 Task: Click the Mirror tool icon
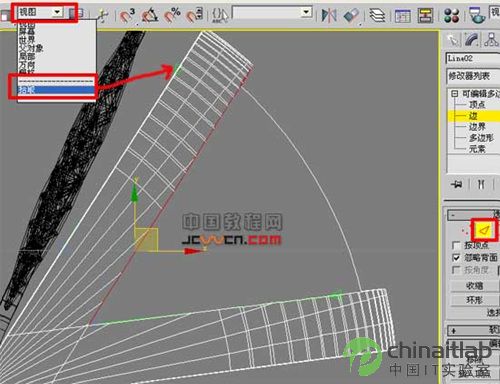(329, 15)
